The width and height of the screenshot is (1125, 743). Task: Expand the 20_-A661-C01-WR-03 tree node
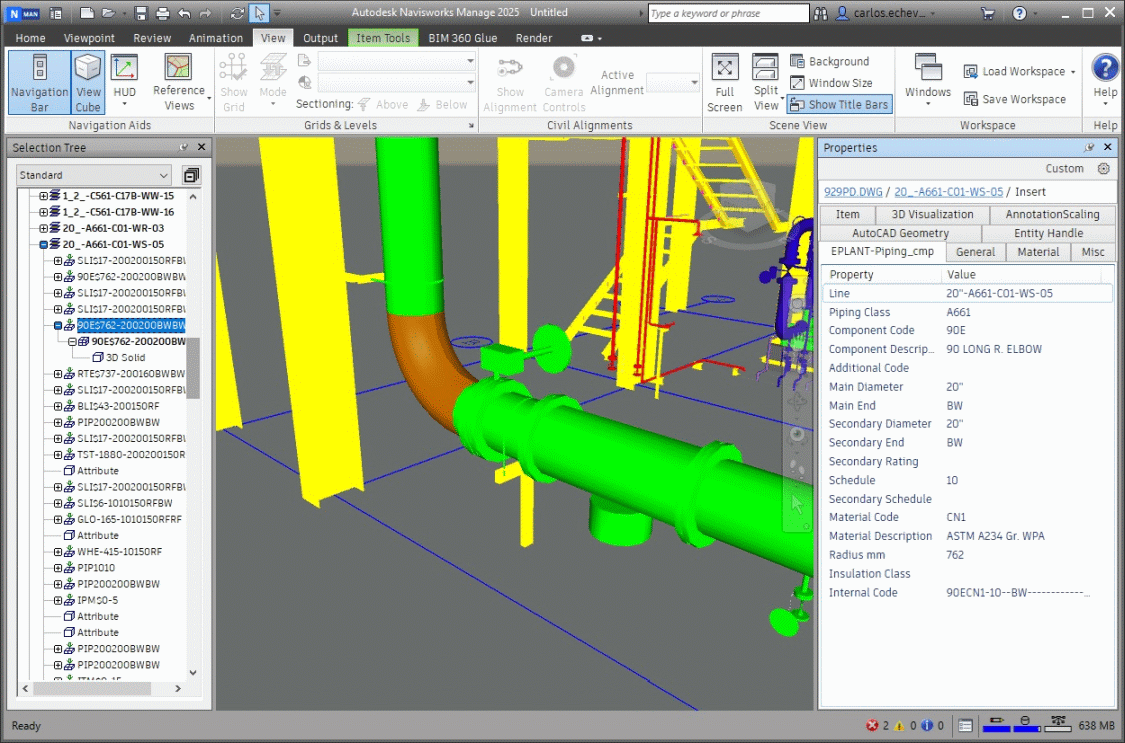(x=44, y=228)
